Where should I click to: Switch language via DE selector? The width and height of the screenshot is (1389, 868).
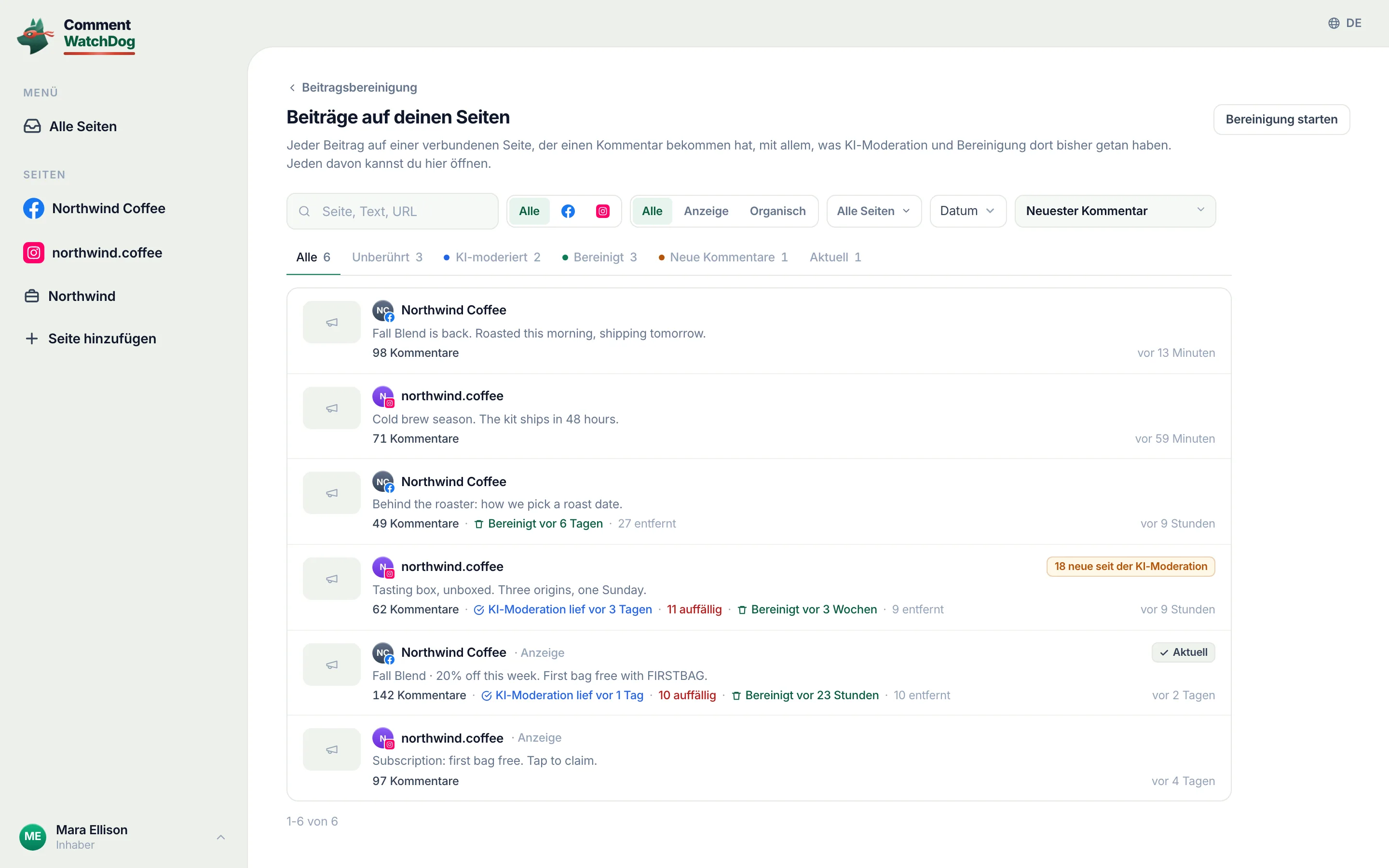point(1345,23)
